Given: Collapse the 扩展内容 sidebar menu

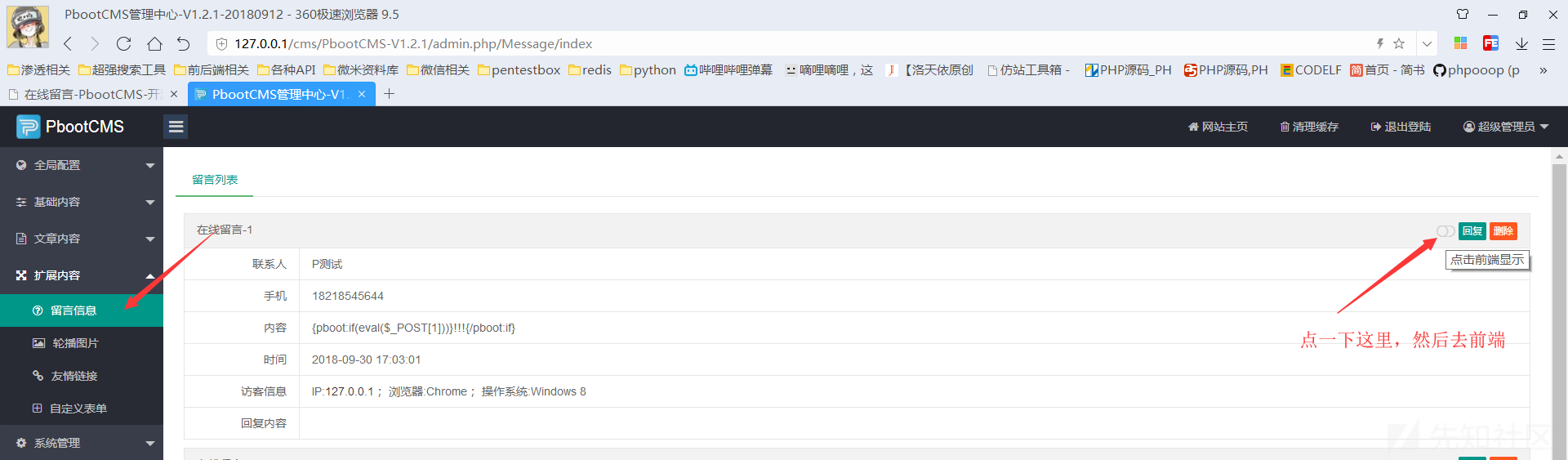Looking at the screenshot, I should click(x=82, y=275).
